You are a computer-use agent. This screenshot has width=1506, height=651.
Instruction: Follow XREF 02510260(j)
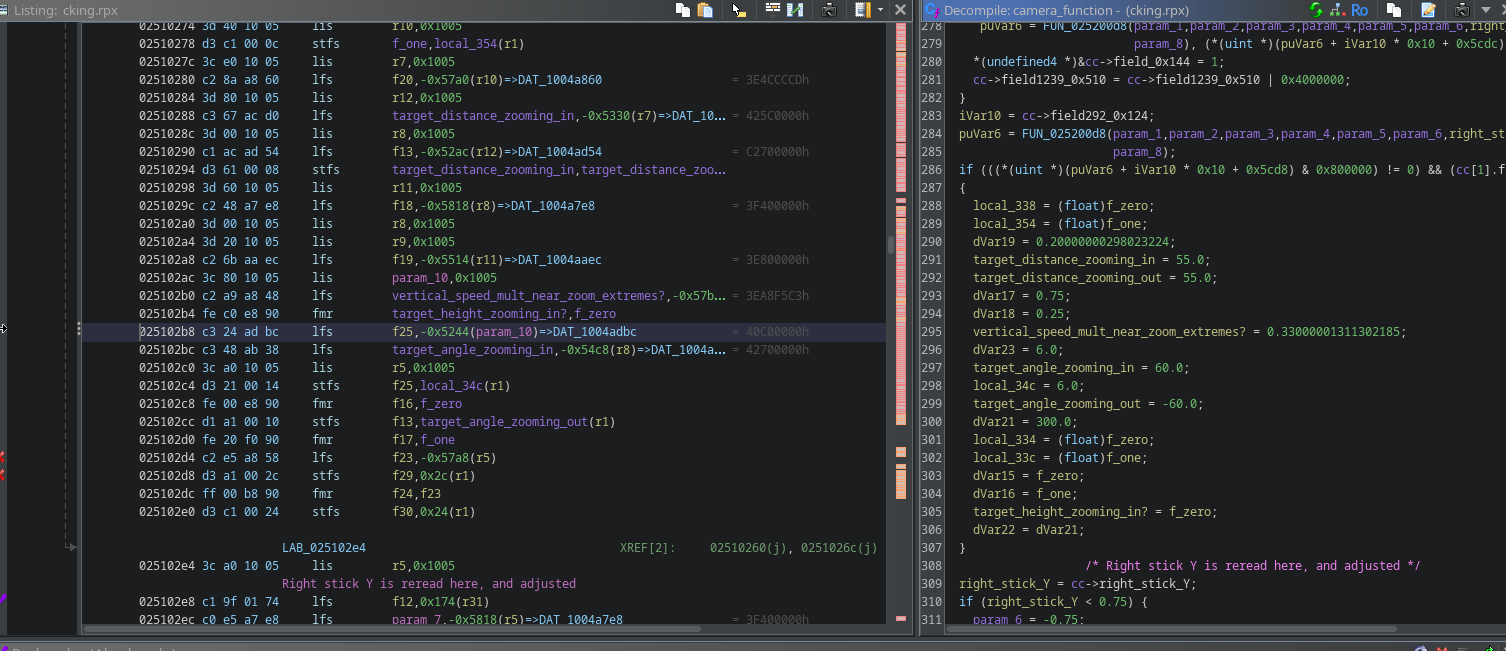(750, 548)
